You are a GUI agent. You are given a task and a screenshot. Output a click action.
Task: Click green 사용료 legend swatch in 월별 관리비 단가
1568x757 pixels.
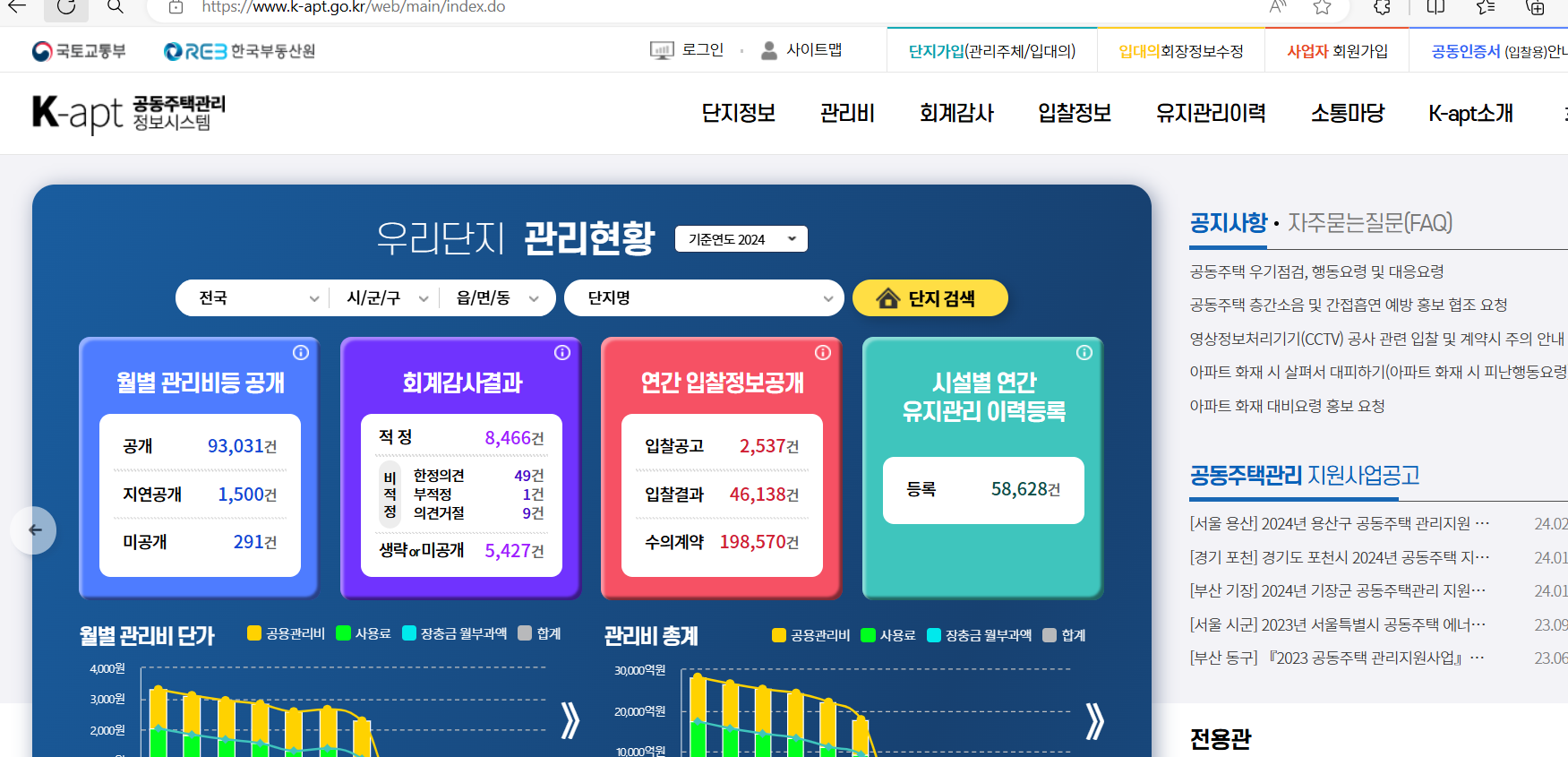(343, 633)
